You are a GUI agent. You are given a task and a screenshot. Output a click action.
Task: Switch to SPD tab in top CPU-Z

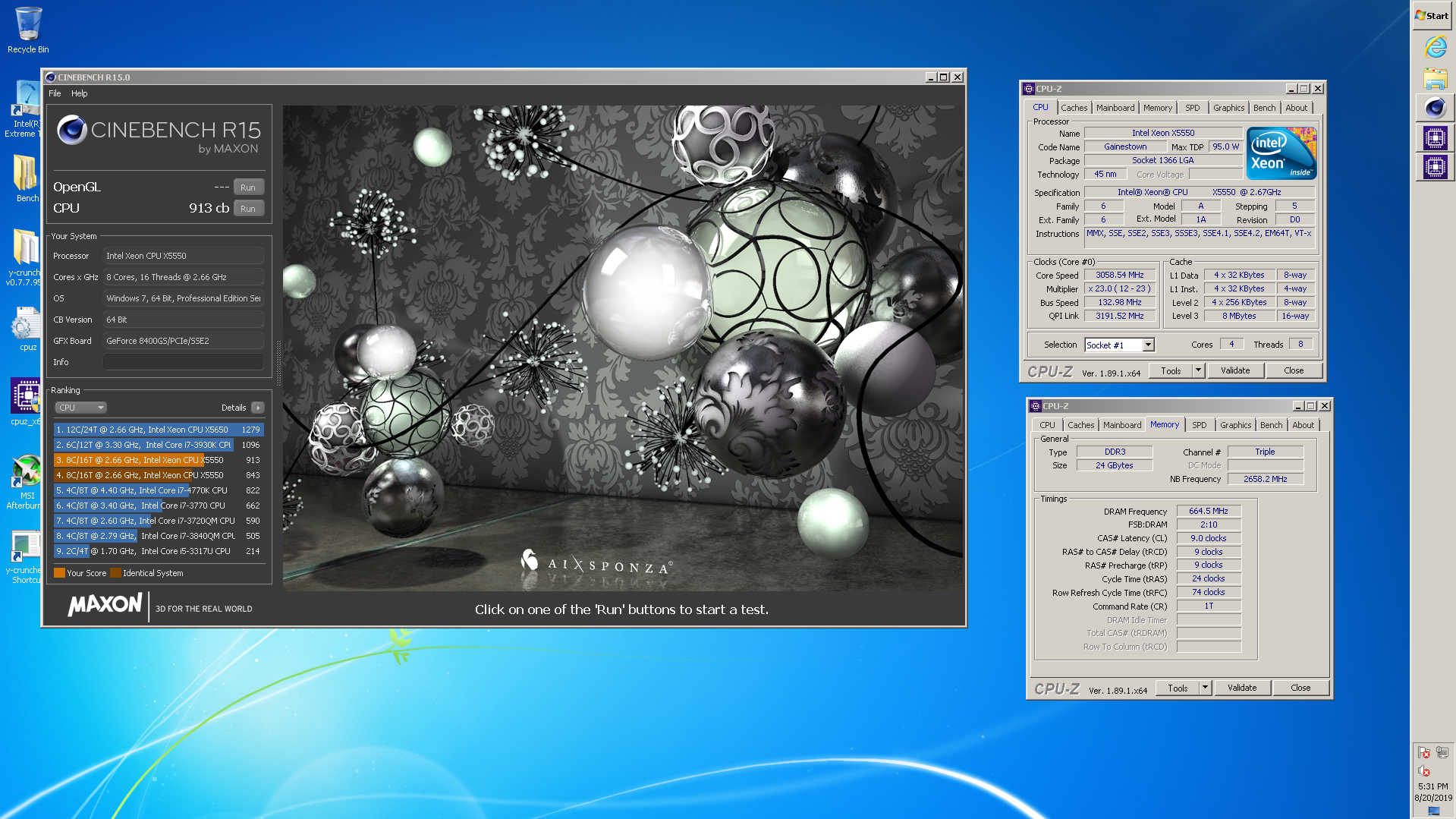1193,108
